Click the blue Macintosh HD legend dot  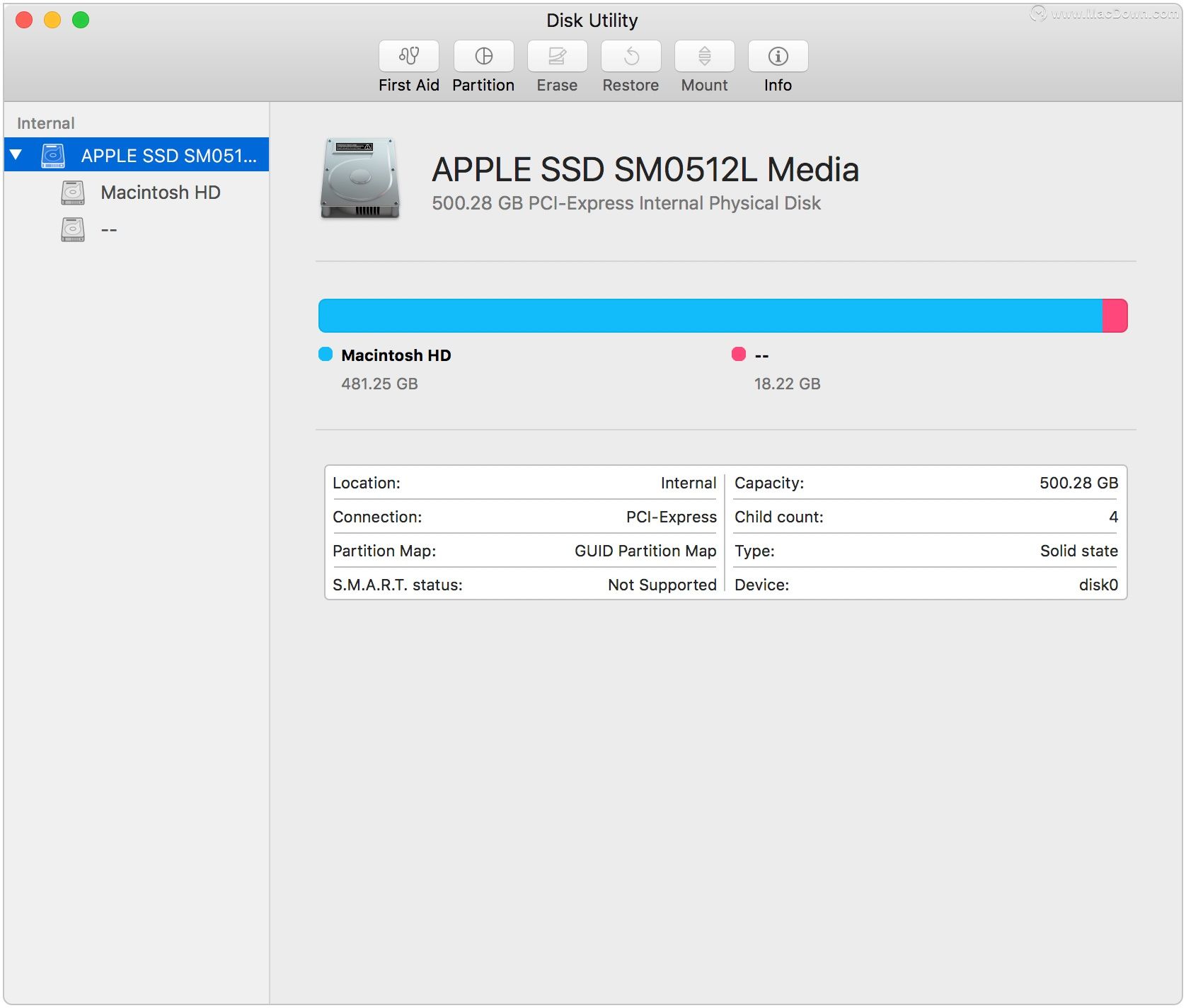[326, 354]
